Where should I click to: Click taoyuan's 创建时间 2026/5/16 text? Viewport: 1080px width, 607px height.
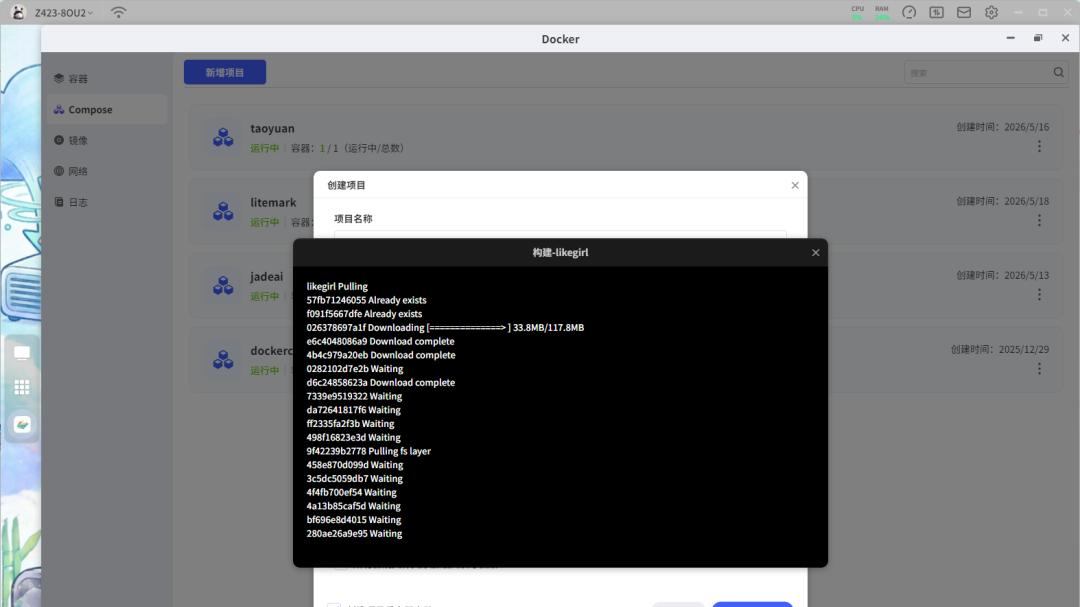(1003, 127)
